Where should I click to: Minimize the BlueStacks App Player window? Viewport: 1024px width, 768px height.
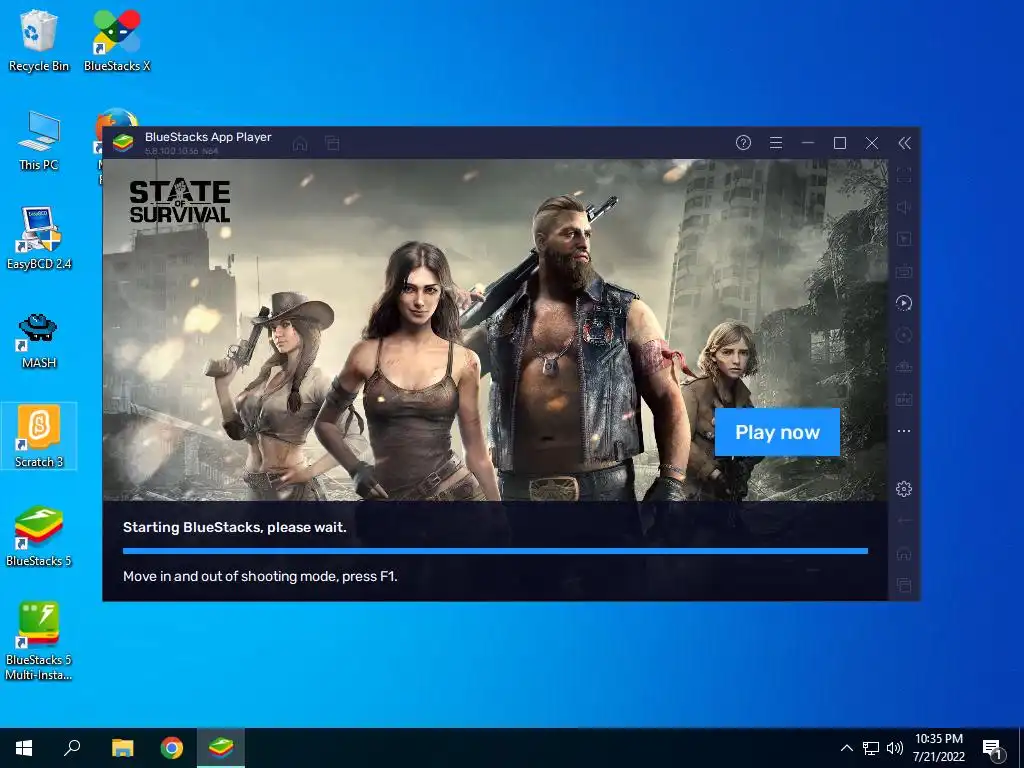coord(808,143)
